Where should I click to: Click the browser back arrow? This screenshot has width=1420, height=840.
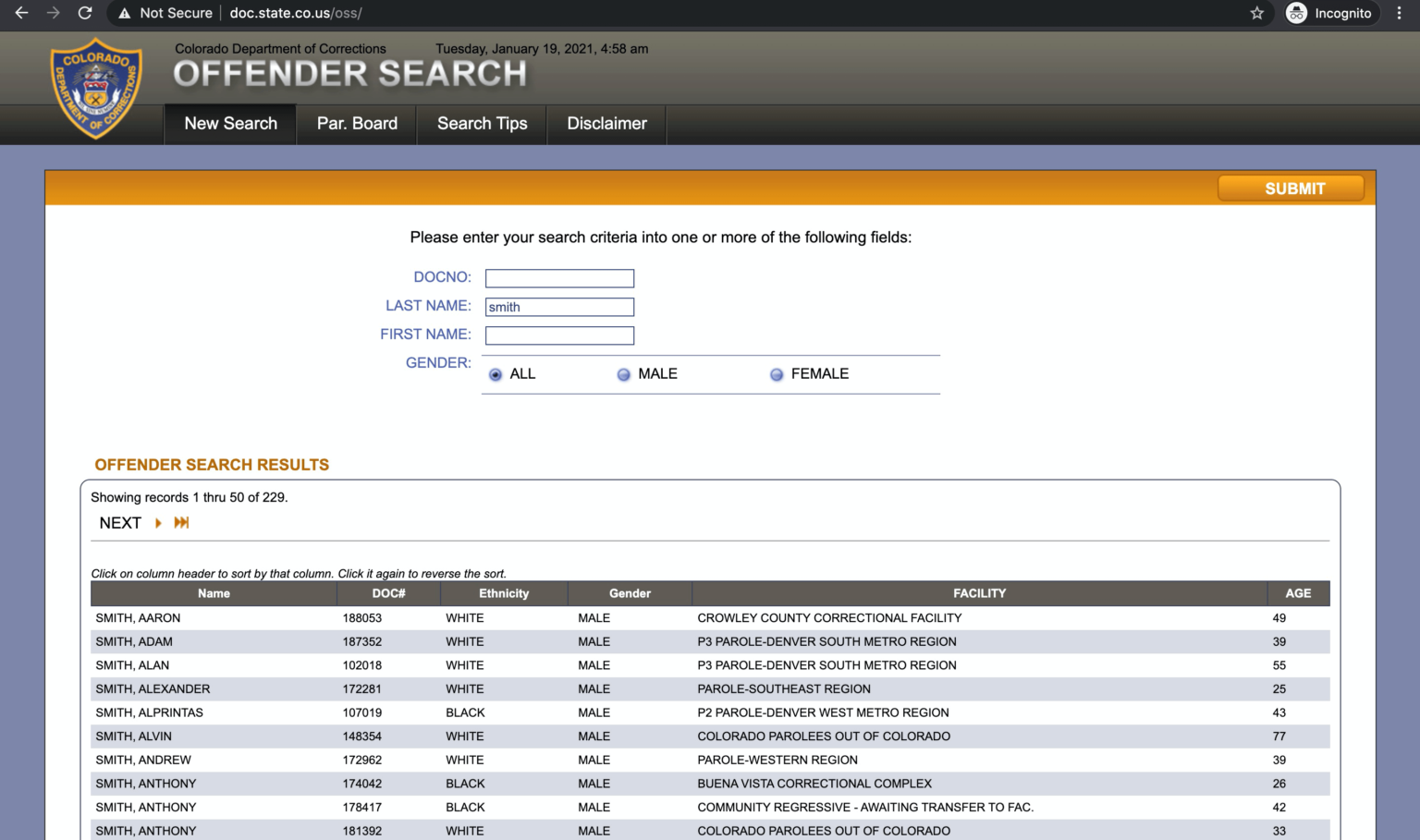tap(21, 13)
